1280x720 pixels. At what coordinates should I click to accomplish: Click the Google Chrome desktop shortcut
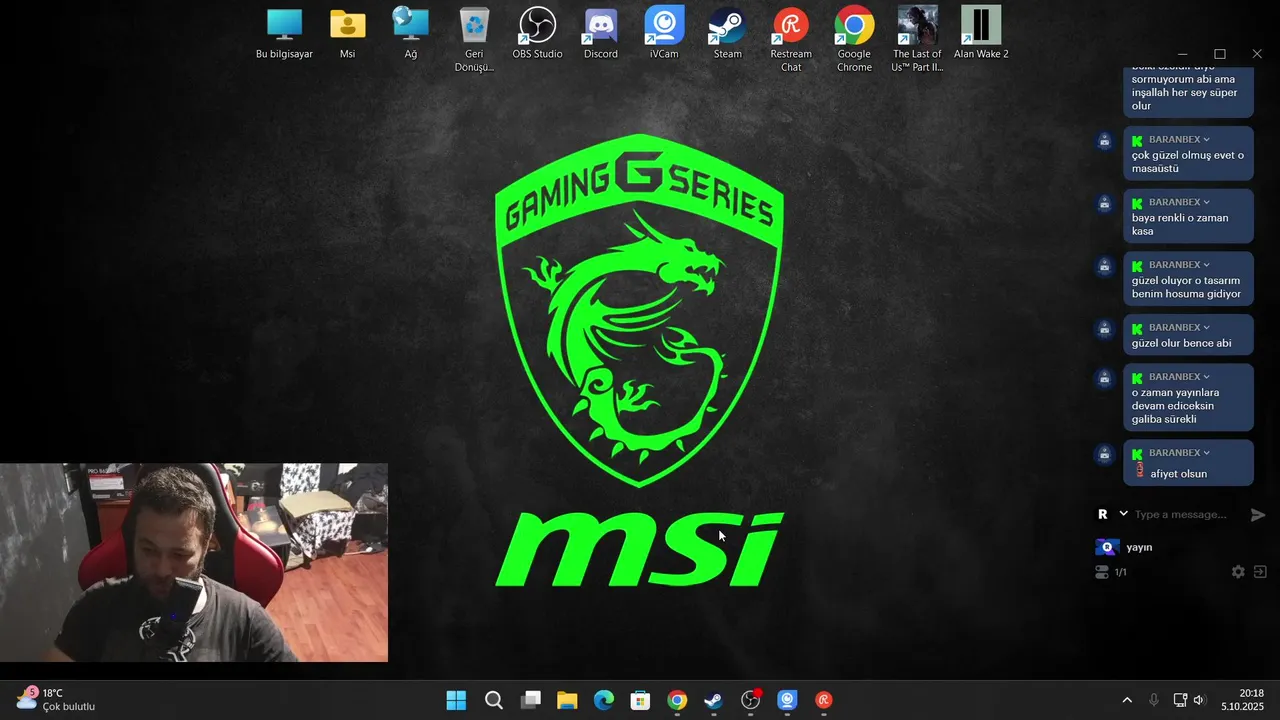point(854,40)
